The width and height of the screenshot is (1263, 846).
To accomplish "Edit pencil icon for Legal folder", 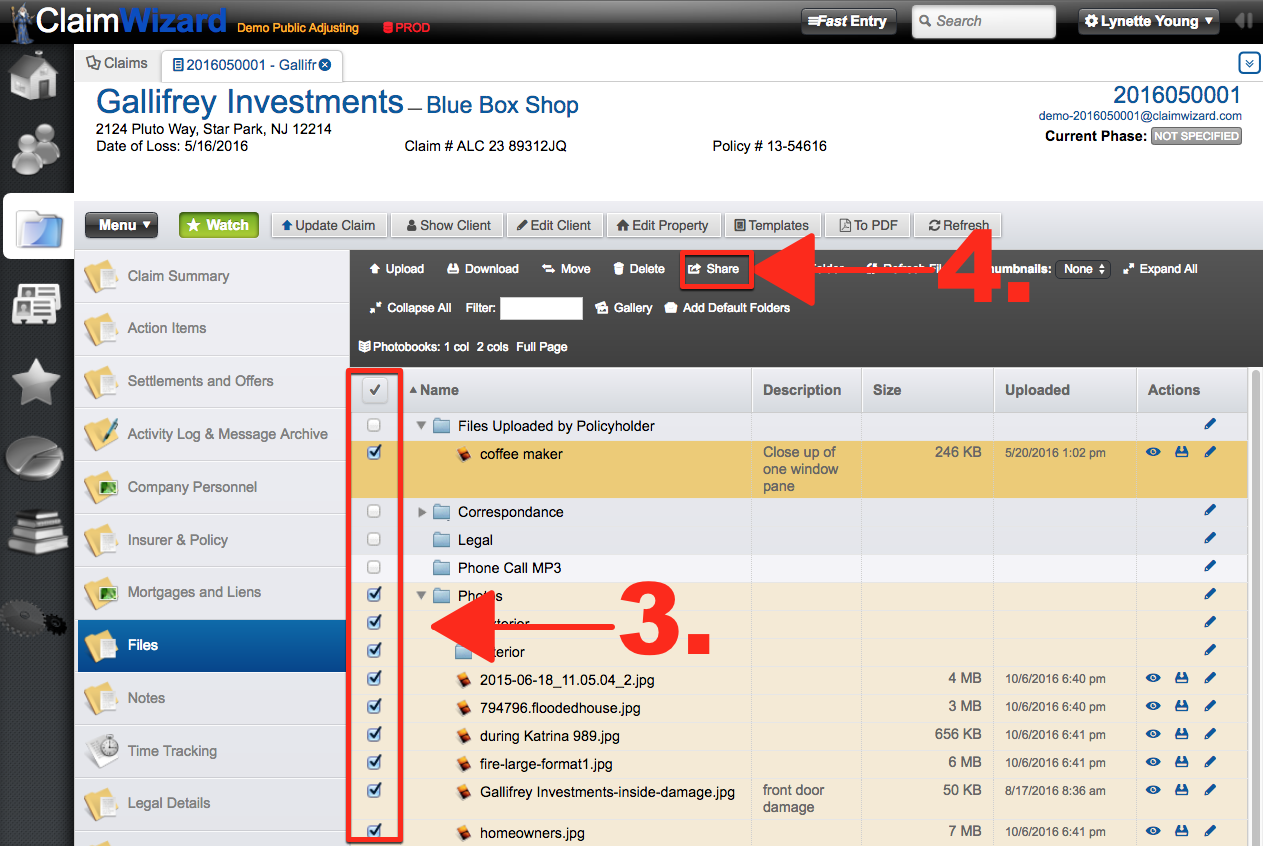I will (x=1210, y=538).
